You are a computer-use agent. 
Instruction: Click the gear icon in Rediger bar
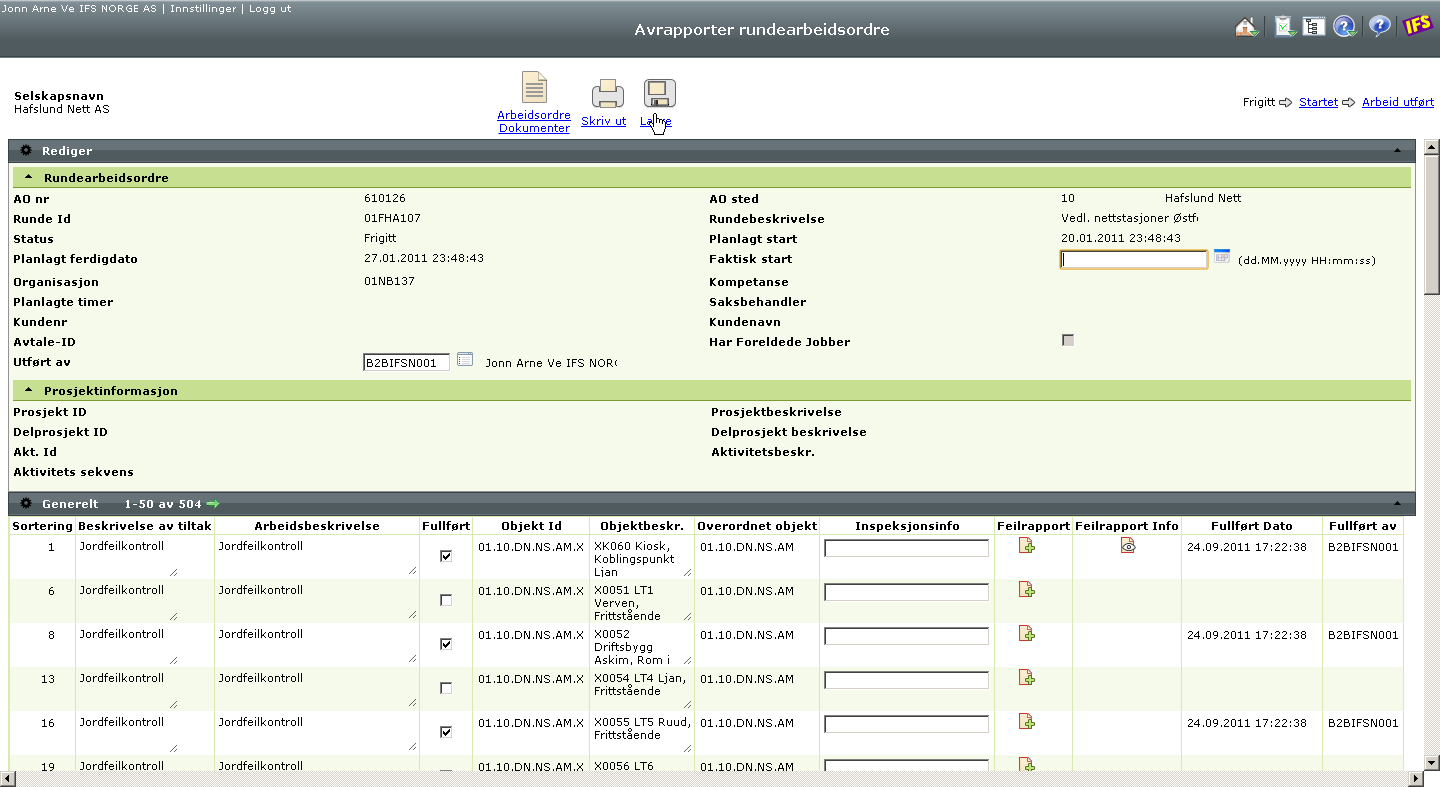coord(26,150)
